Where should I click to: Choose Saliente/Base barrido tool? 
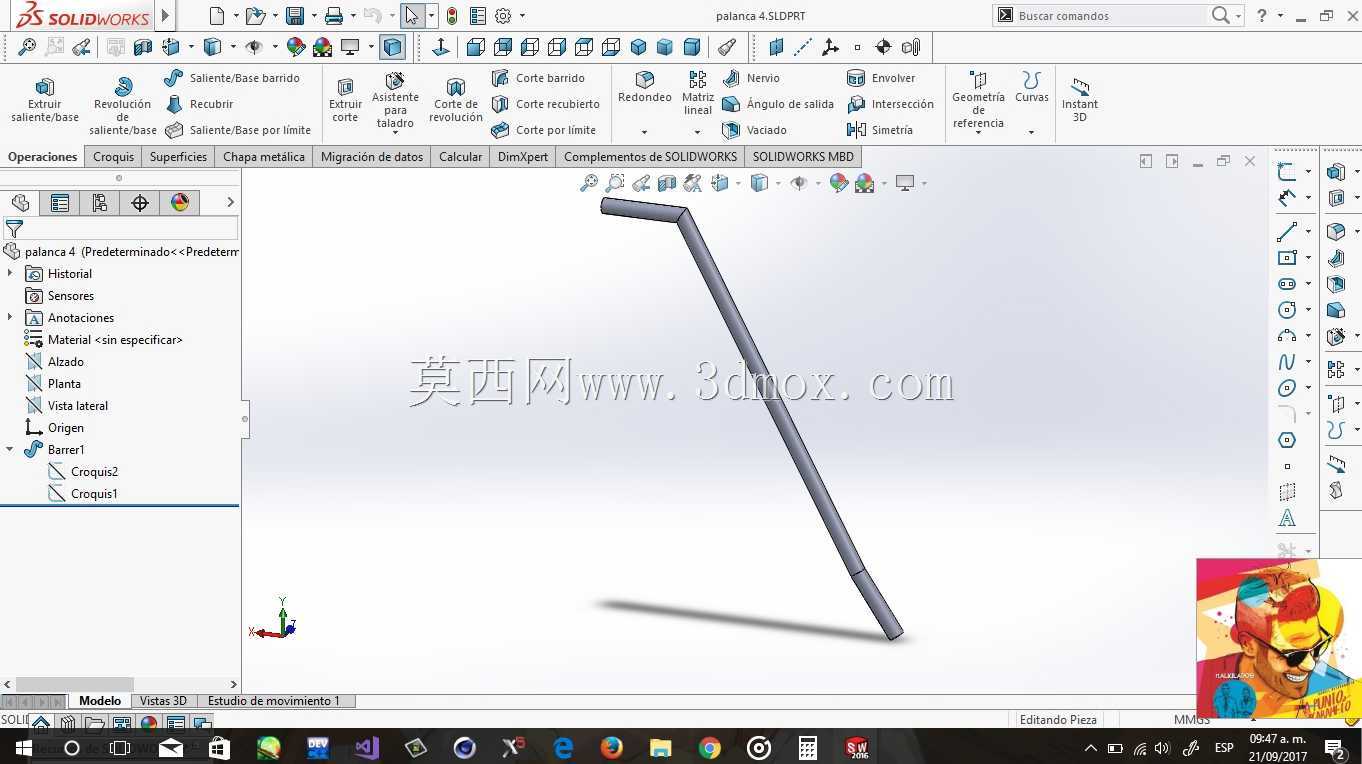232,78
